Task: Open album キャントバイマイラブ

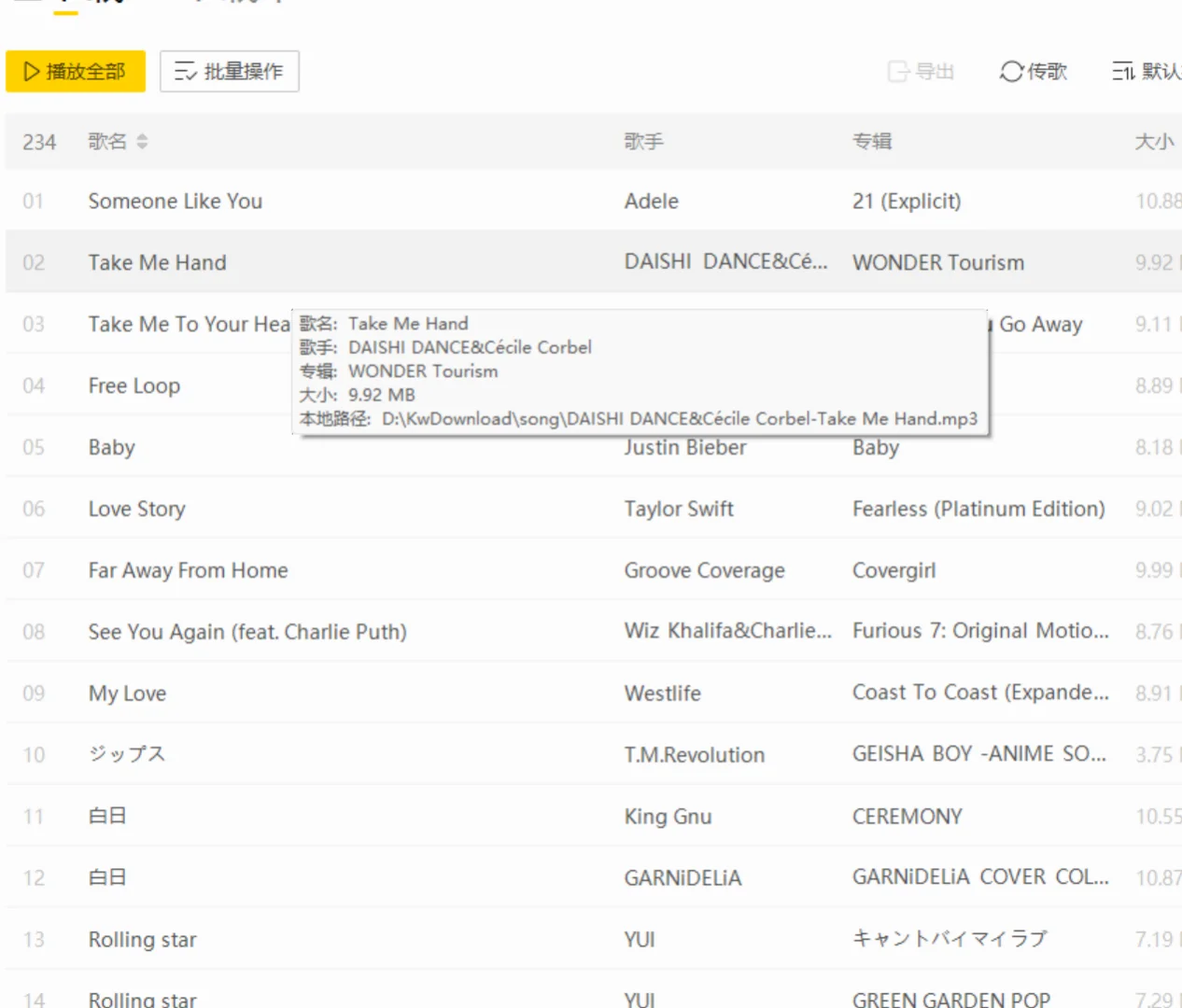Action: pos(950,939)
